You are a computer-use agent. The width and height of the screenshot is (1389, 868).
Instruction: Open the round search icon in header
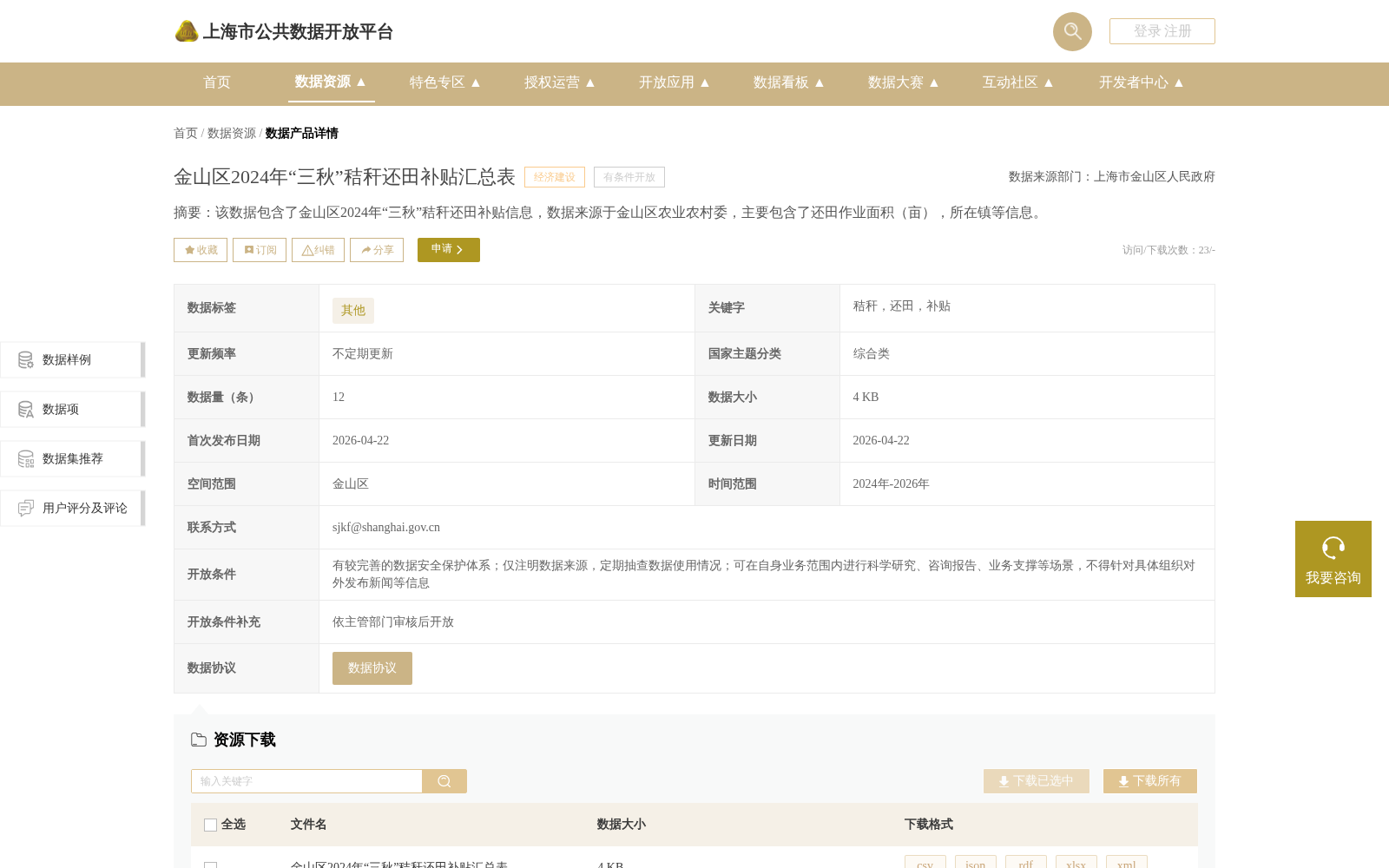1072,31
